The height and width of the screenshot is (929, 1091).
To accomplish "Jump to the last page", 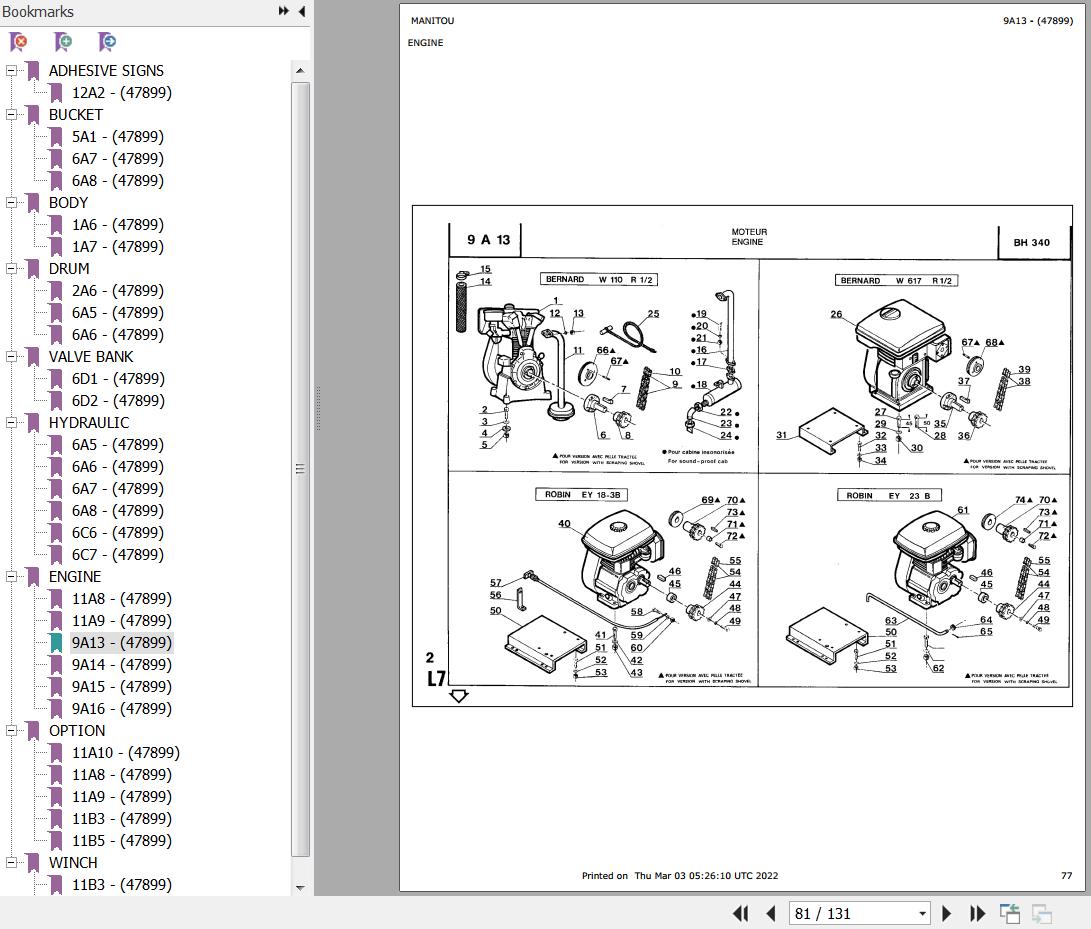I will point(978,913).
